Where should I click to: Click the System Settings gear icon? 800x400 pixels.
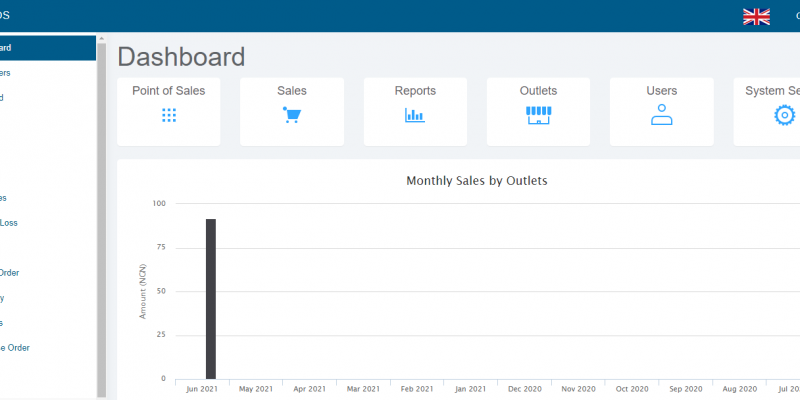[784, 115]
